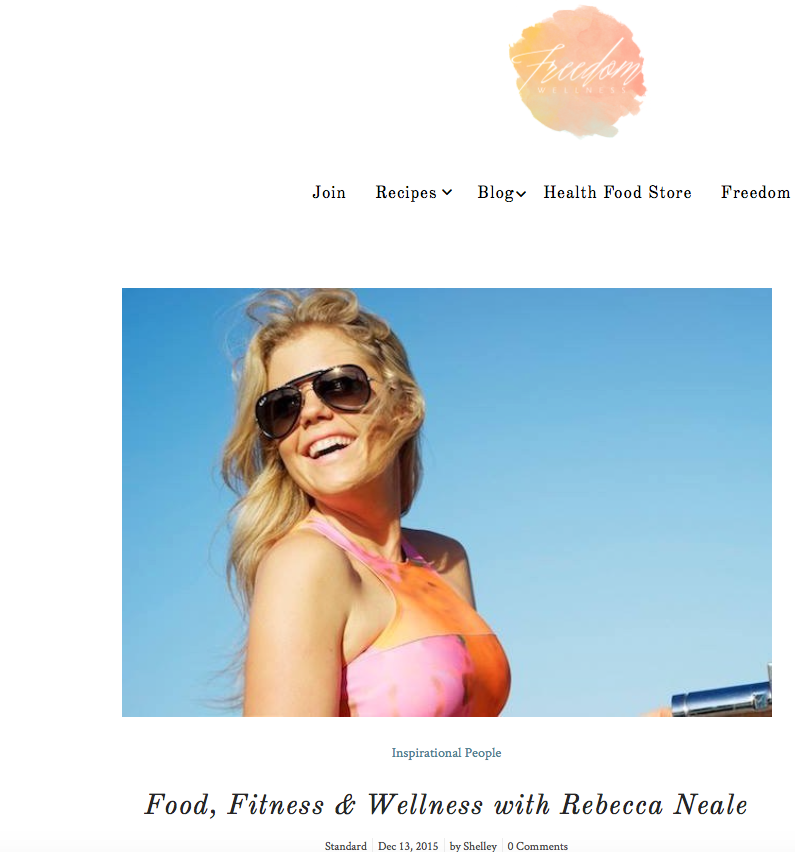Viewport: 795px width, 852px height.
Task: Click the sunglasses in the featured photo
Action: 314,400
